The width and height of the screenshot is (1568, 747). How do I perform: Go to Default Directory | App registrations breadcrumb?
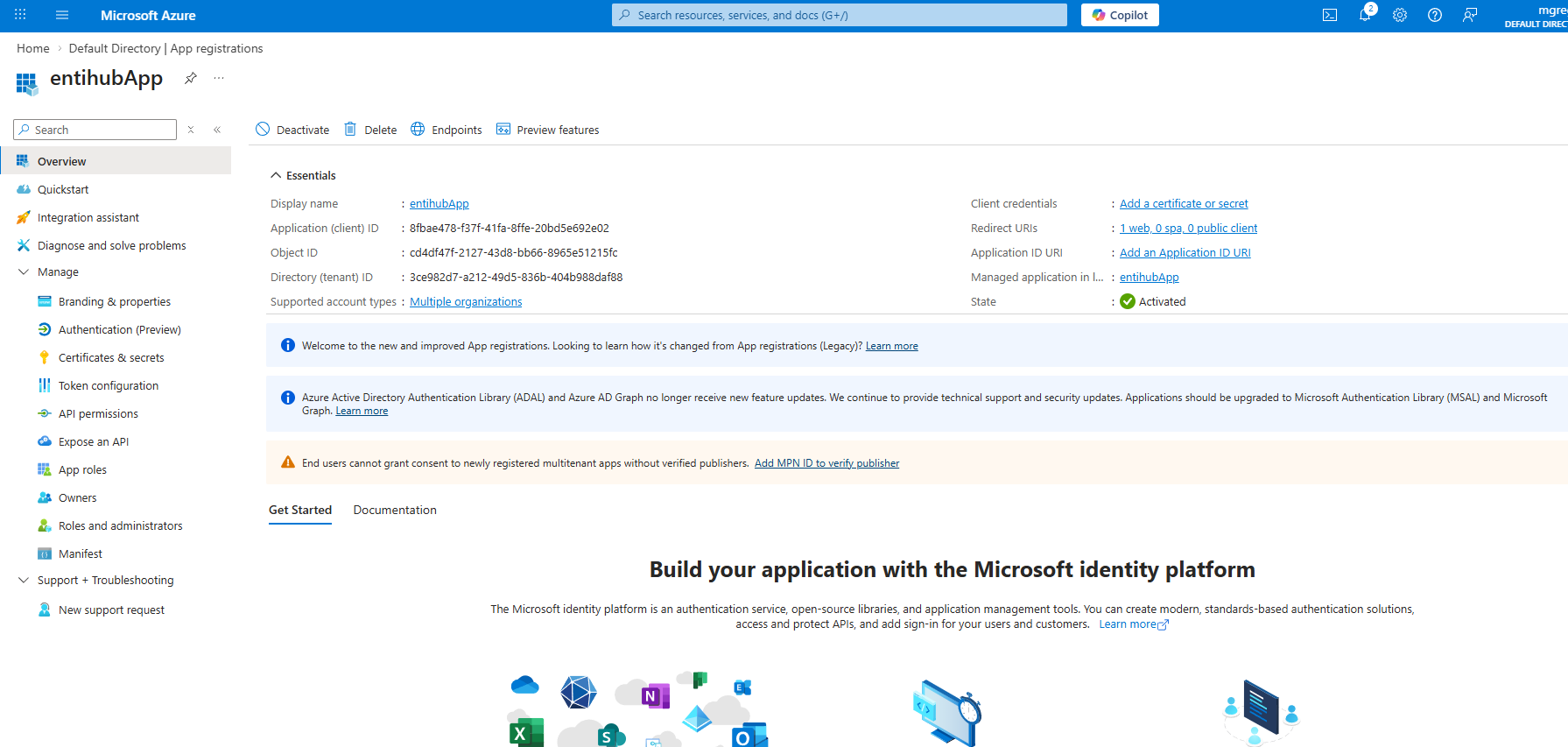165,48
